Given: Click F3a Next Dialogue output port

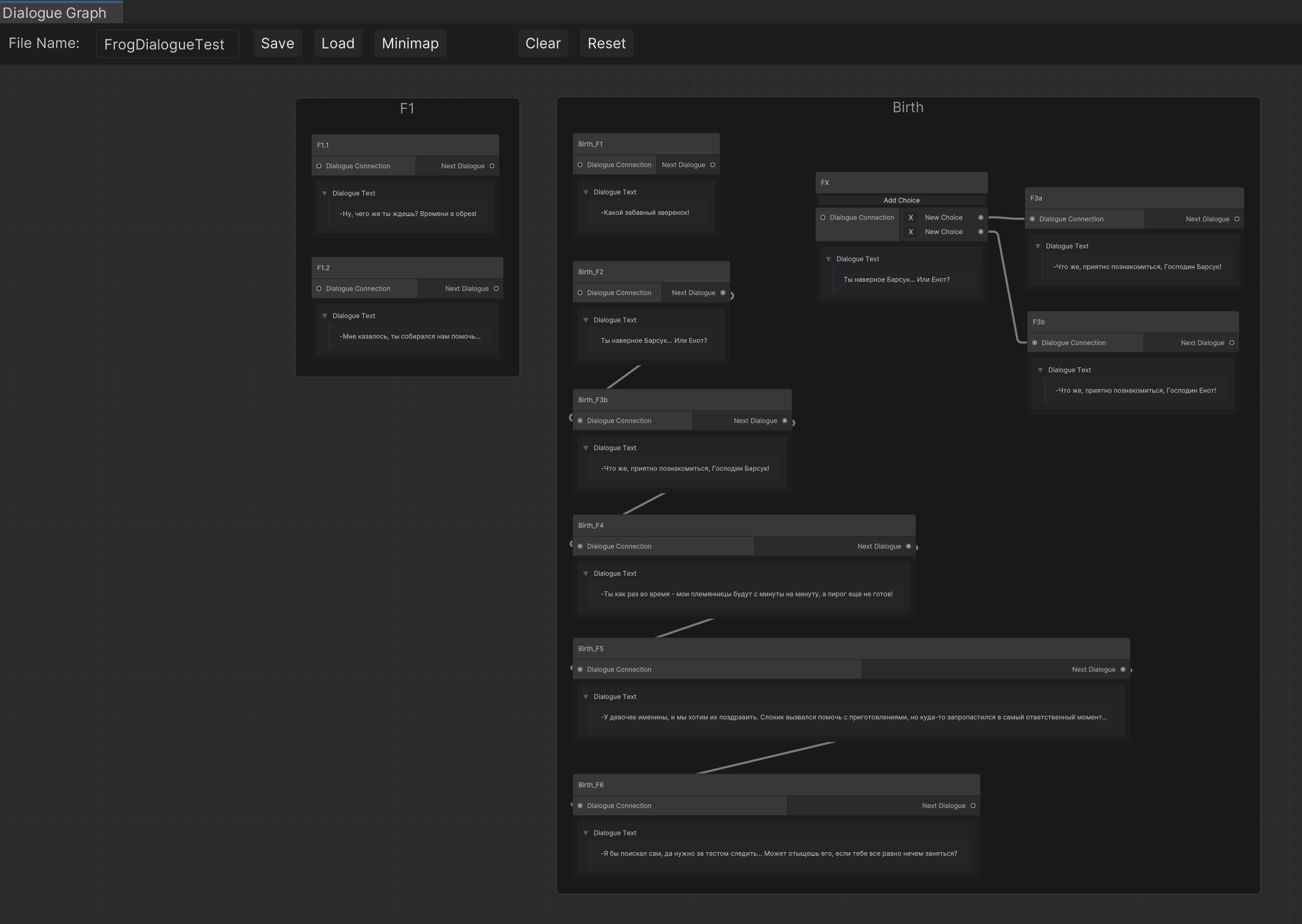Looking at the screenshot, I should [x=1237, y=220].
